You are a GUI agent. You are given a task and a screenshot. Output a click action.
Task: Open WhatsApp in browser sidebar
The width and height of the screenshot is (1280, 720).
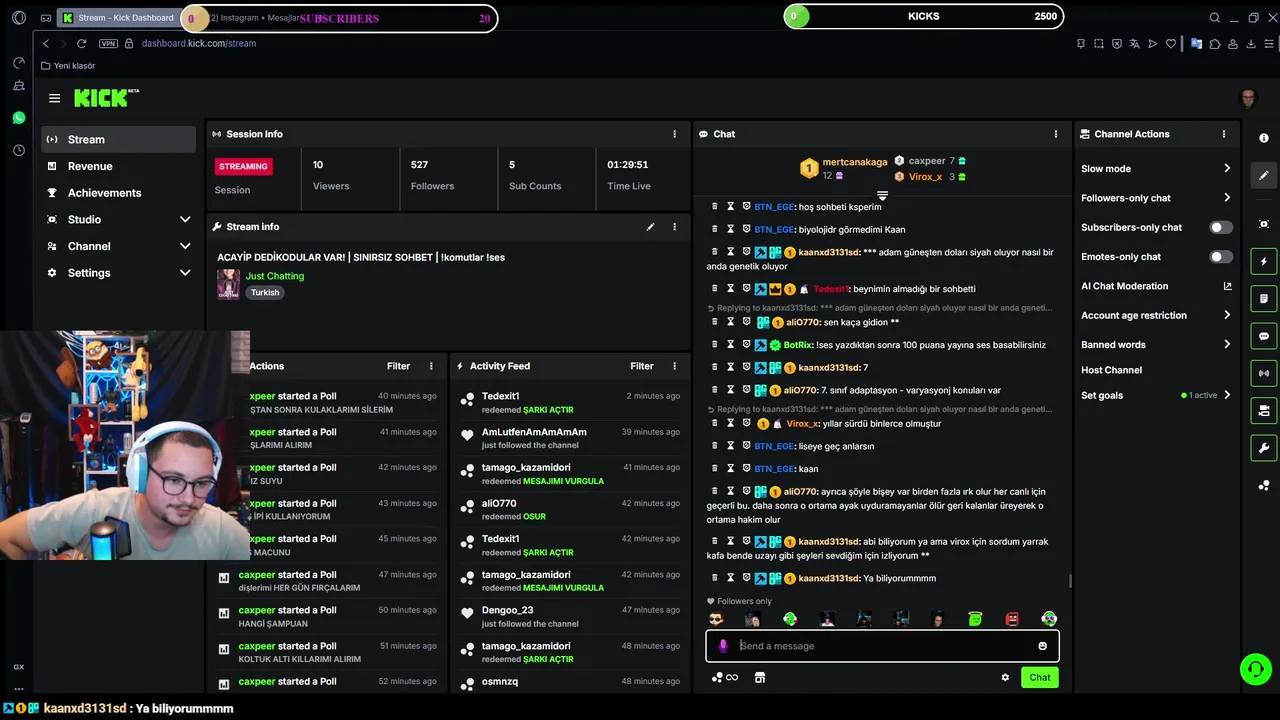point(19,118)
